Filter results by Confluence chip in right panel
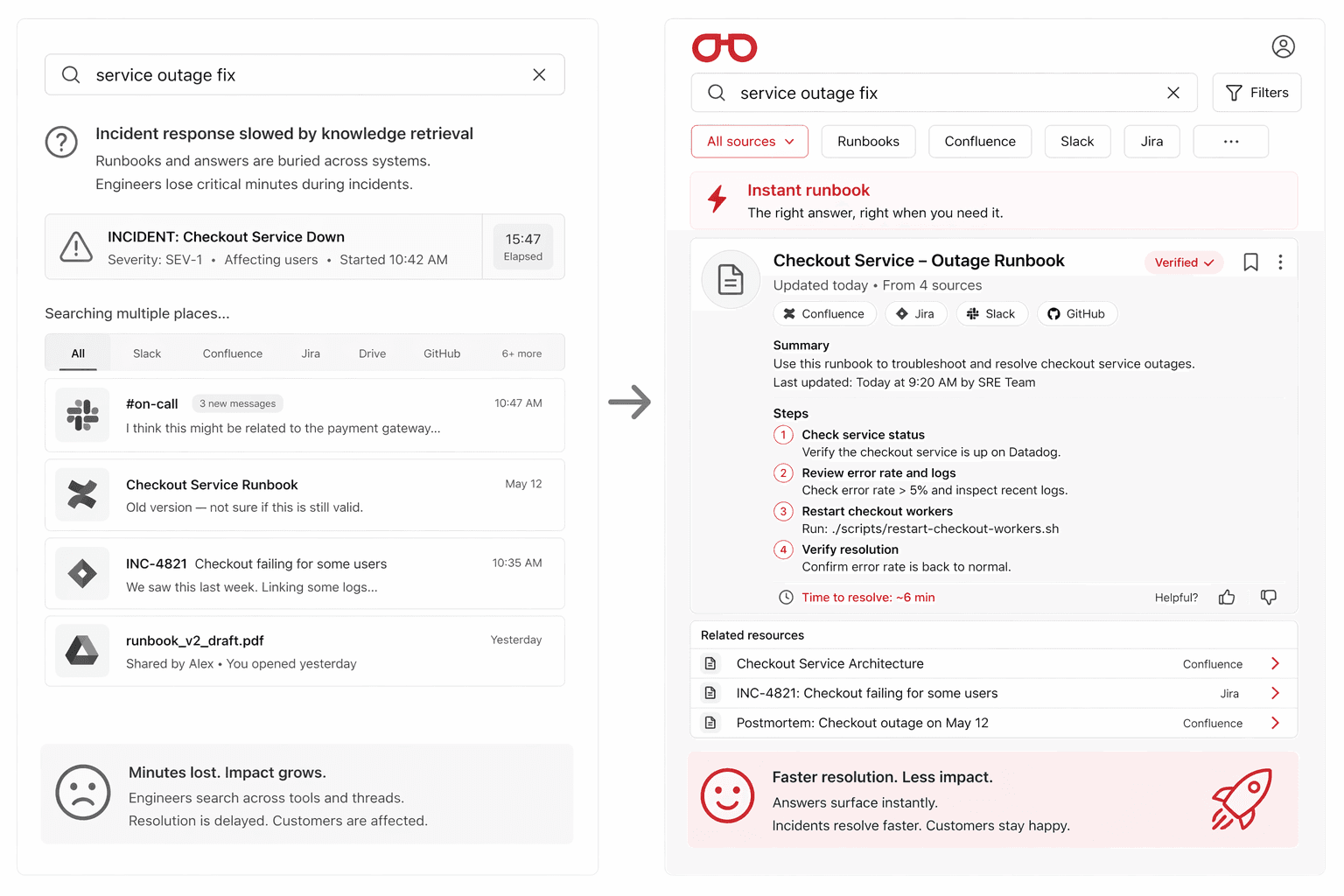Viewport: 1344px width, 896px height. [980, 142]
